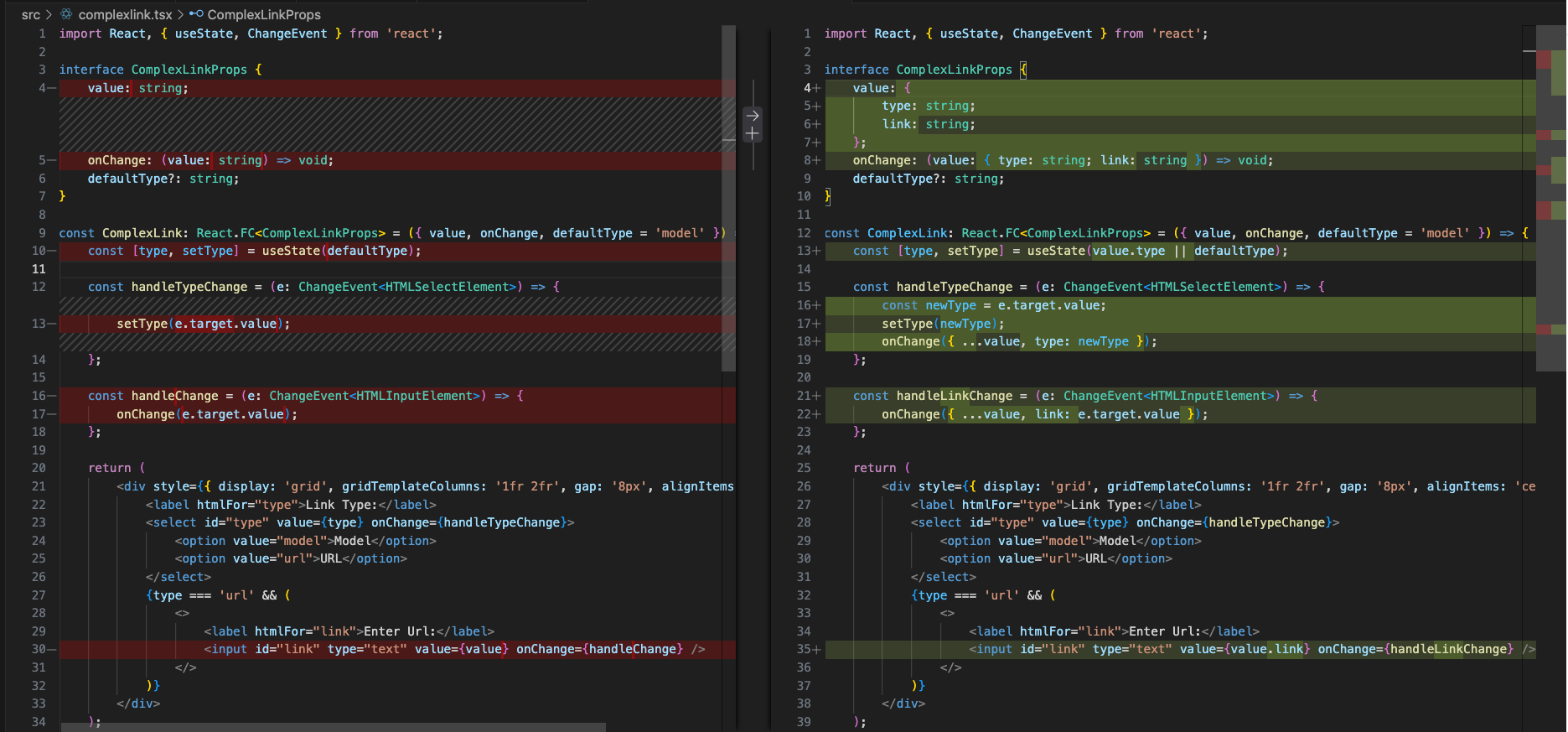The image size is (1568, 732).
Task: Click "interface ComplexLinkProps" in the modified pane
Action: 919,70
